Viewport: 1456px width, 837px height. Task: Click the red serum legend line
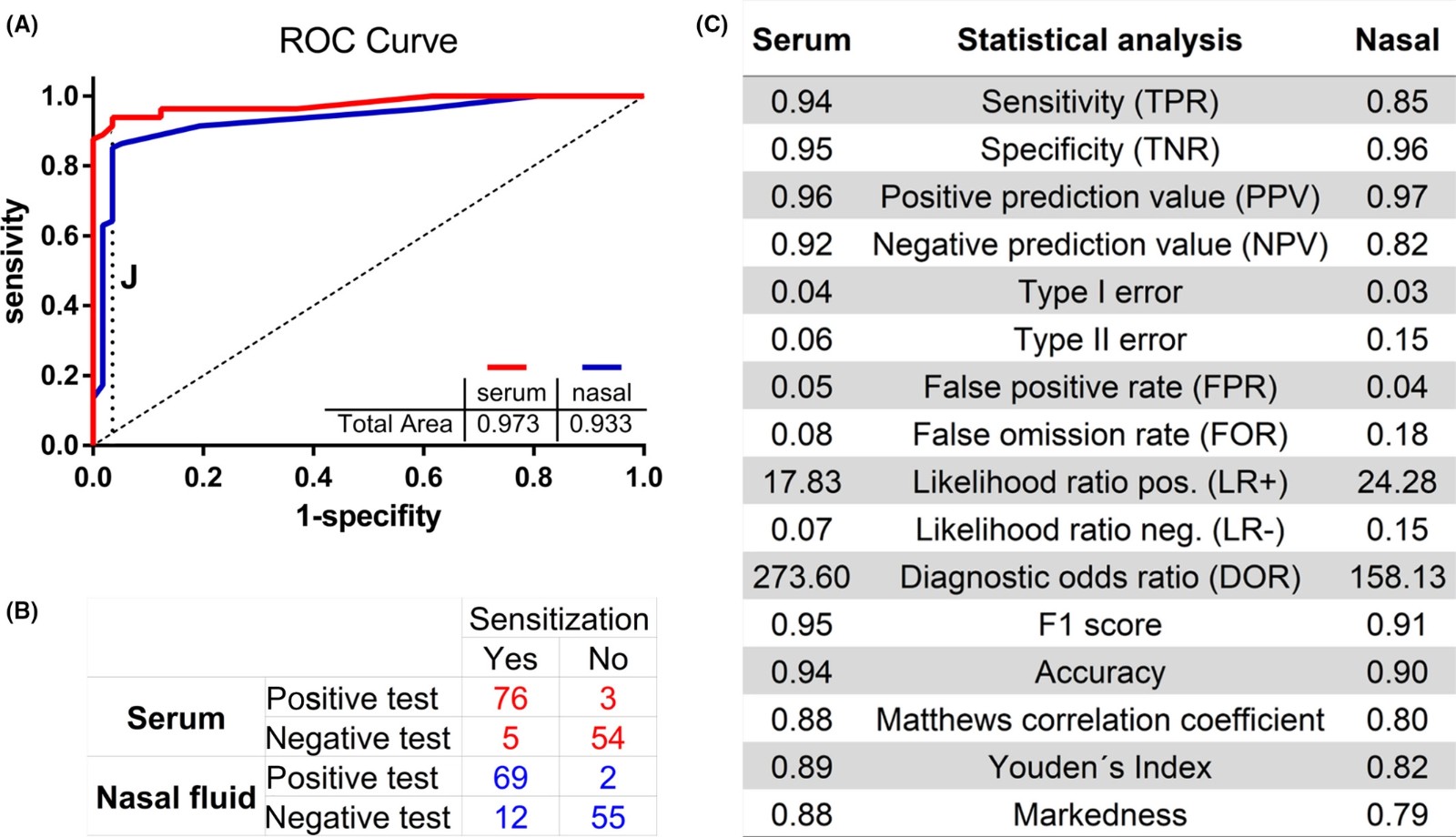[507, 368]
